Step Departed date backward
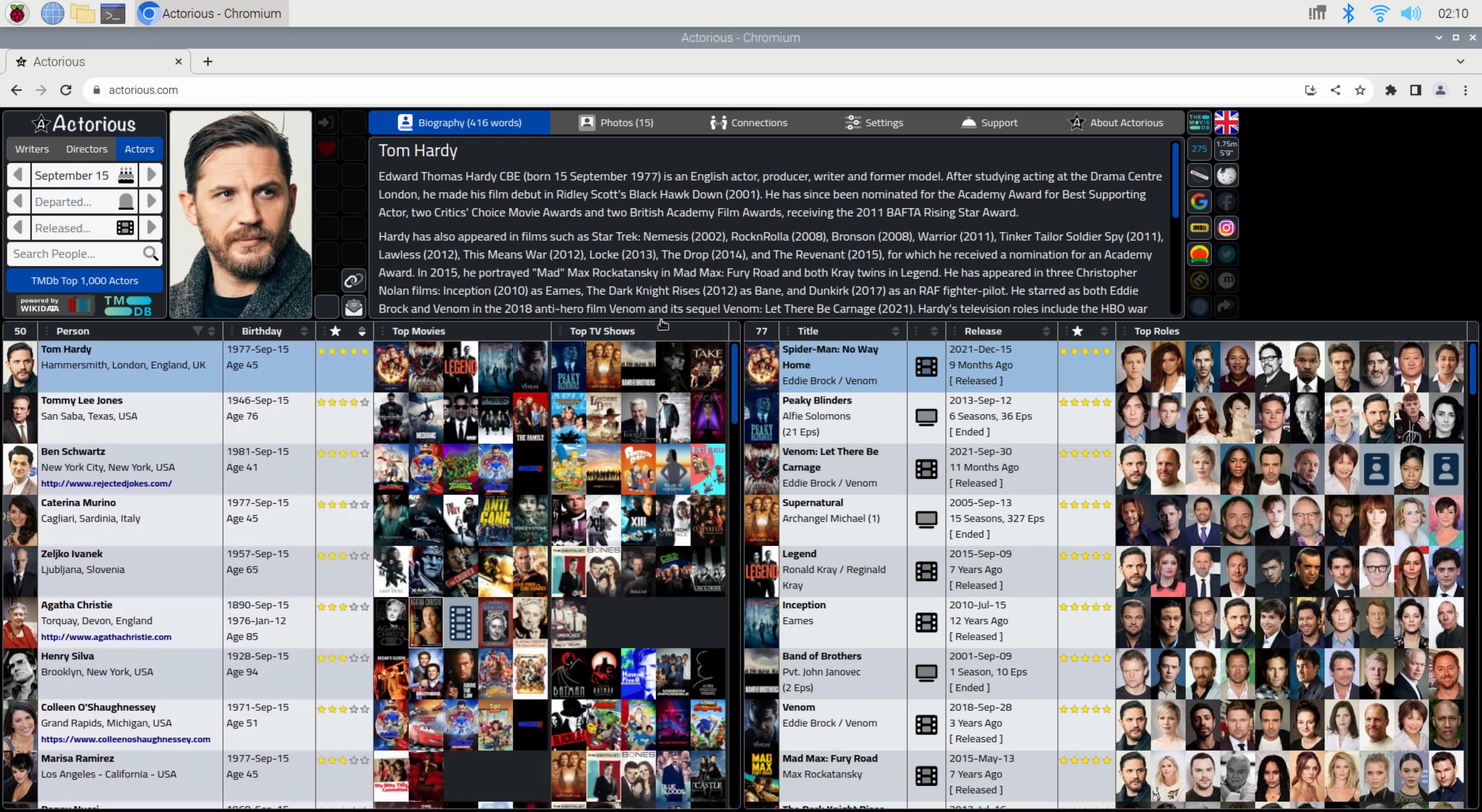Viewport: 1482px width, 812px height. pos(19,201)
